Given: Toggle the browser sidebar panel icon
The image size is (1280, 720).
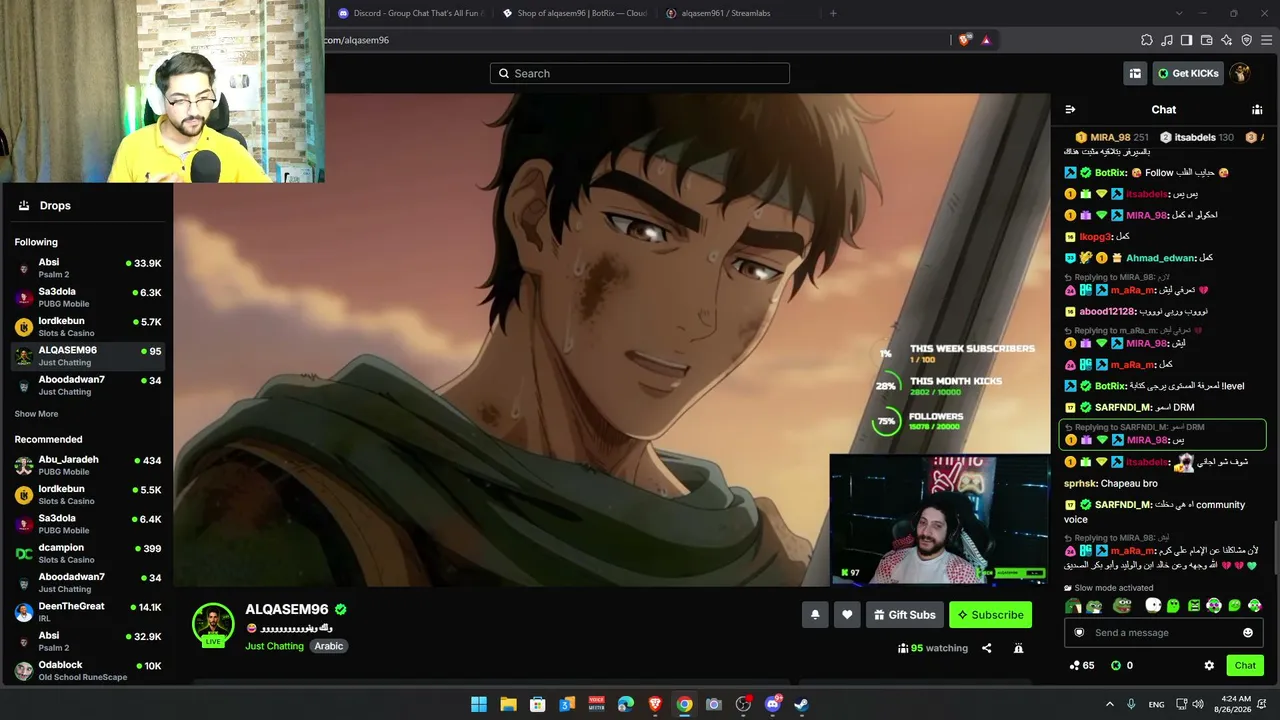Looking at the screenshot, I should [1186, 40].
